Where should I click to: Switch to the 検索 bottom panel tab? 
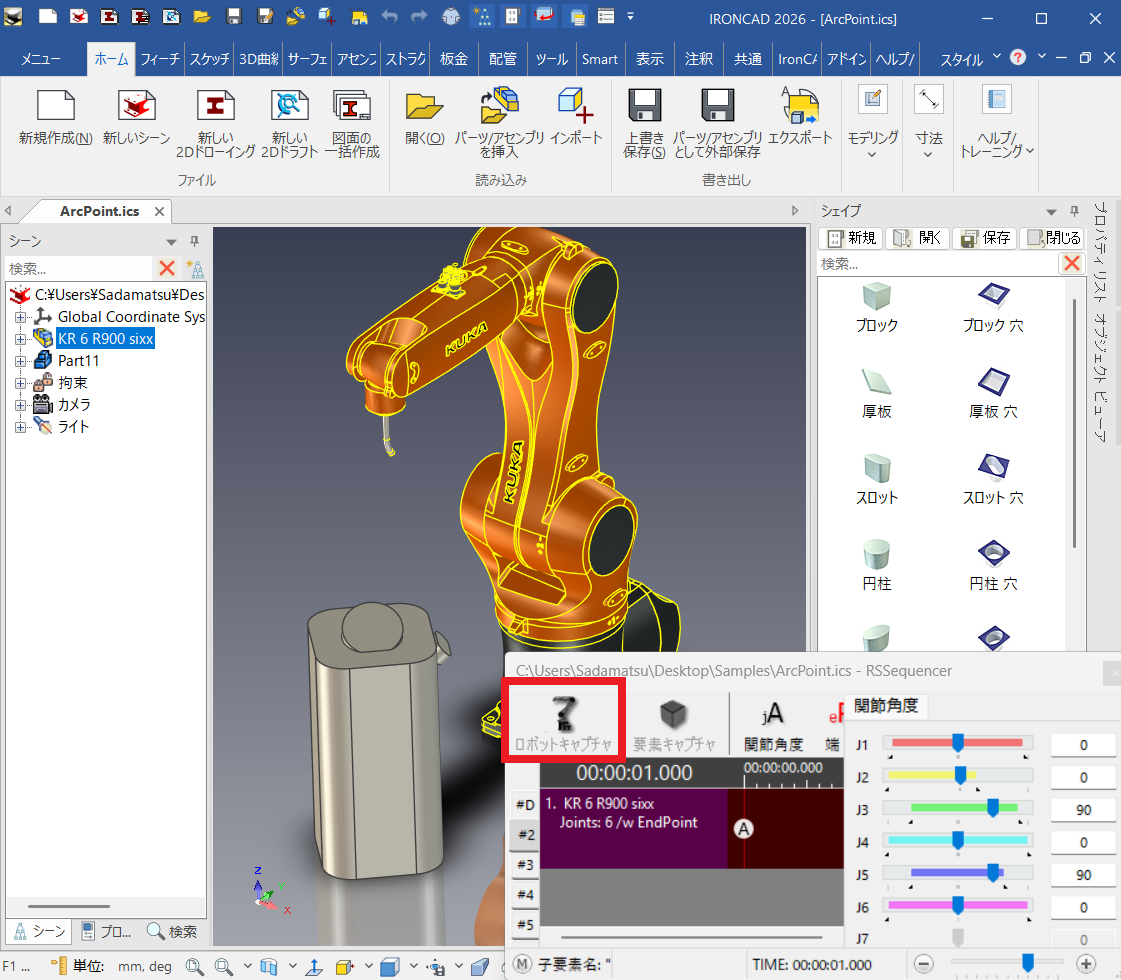click(172, 931)
